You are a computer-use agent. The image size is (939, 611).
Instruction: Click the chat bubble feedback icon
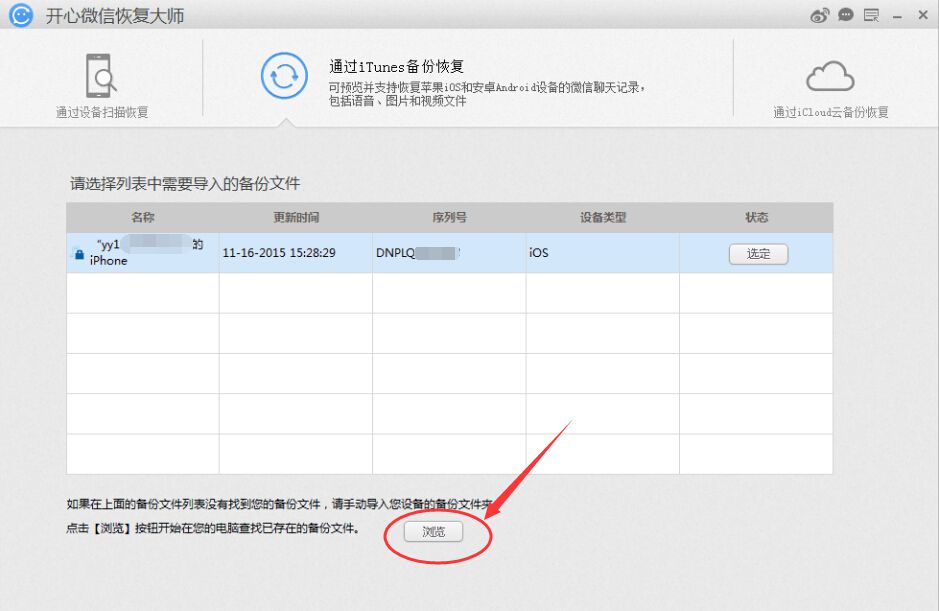[846, 15]
